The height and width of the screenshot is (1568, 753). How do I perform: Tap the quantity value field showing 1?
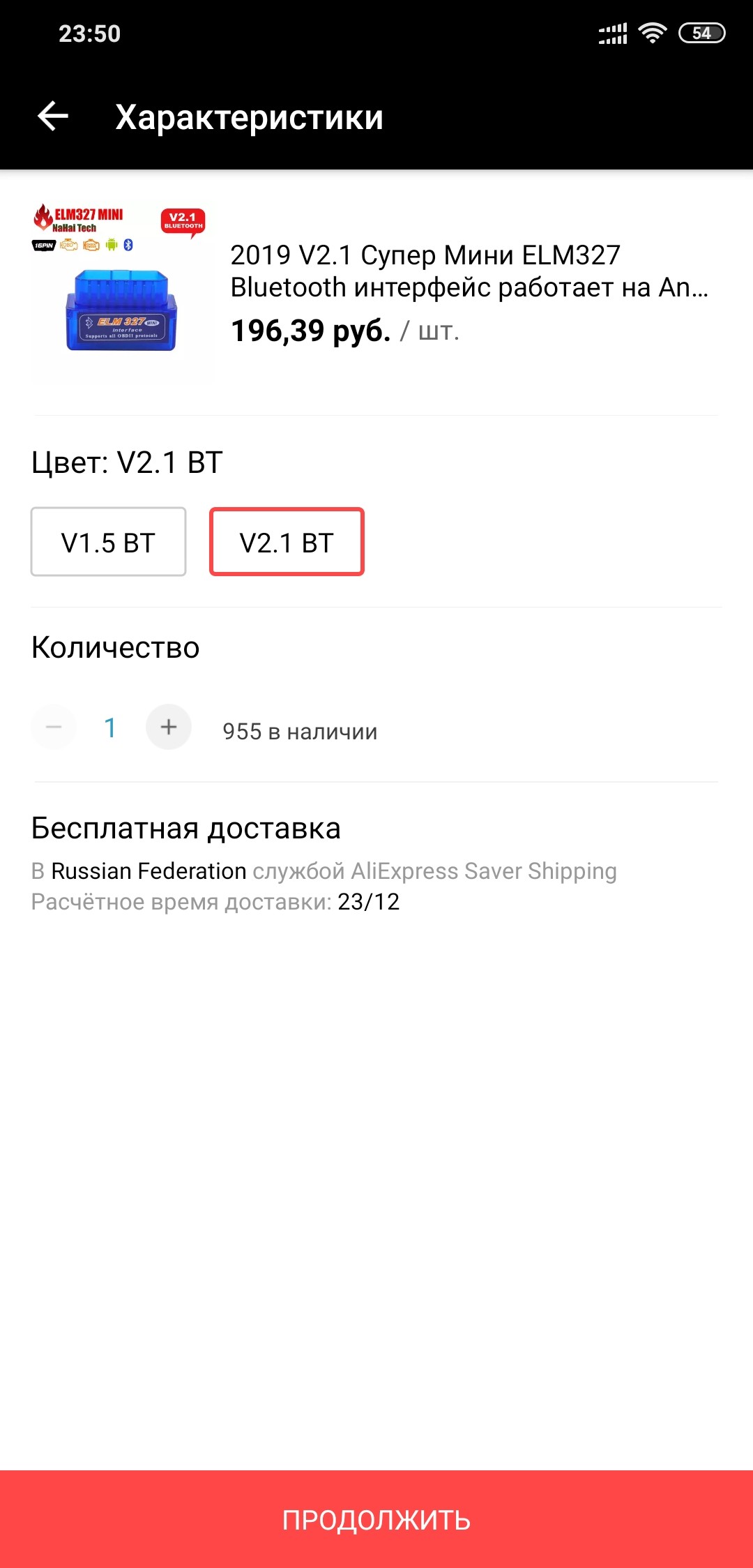click(x=110, y=728)
